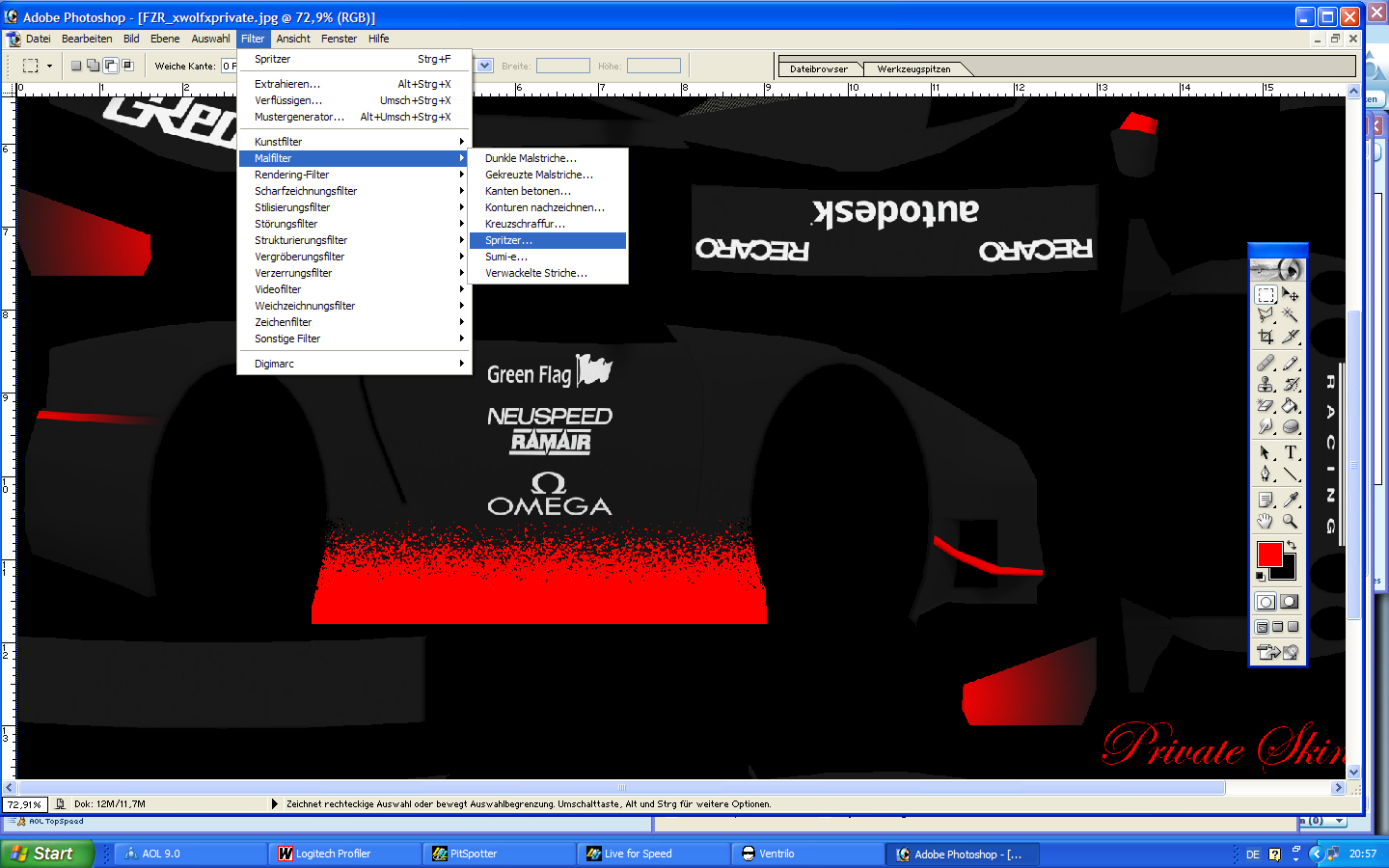Select the Eraser tool

(x=1266, y=405)
